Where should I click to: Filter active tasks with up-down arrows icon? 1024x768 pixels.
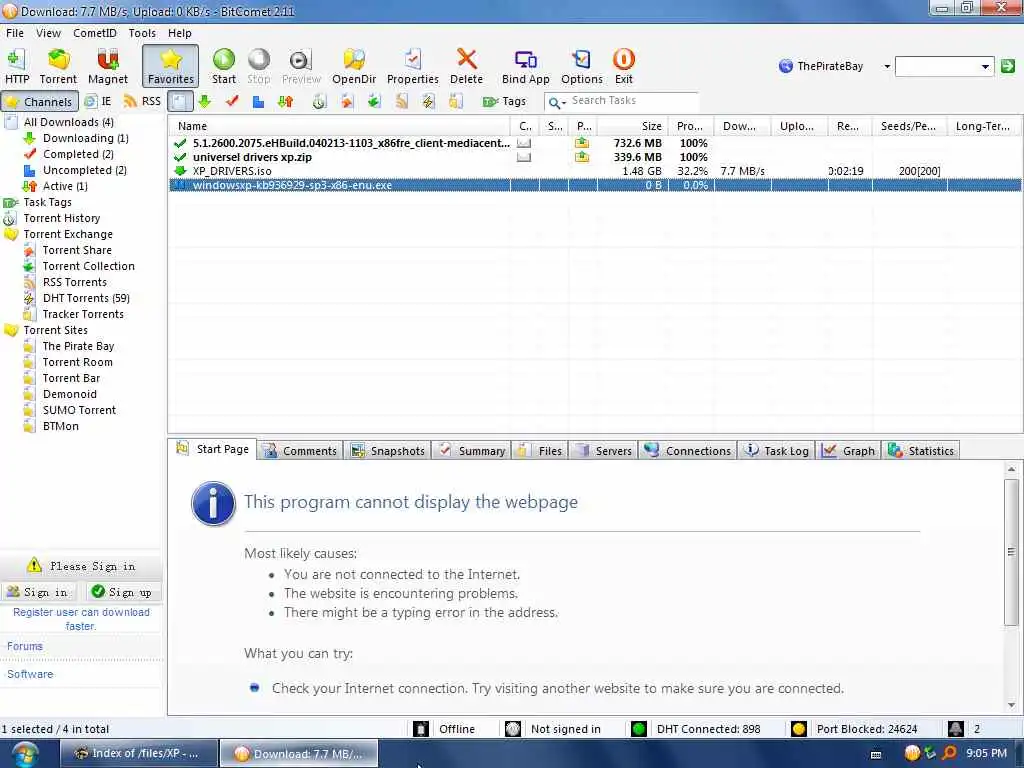click(285, 101)
